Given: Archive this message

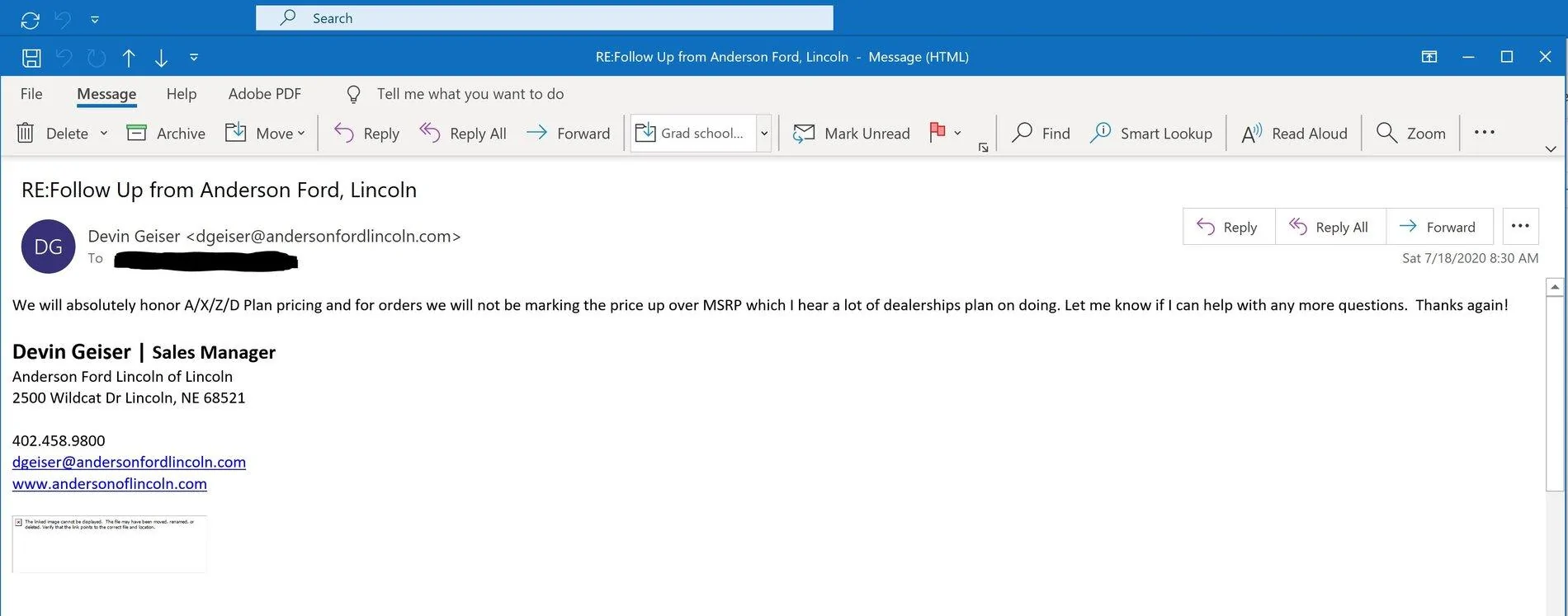Looking at the screenshot, I should [166, 133].
